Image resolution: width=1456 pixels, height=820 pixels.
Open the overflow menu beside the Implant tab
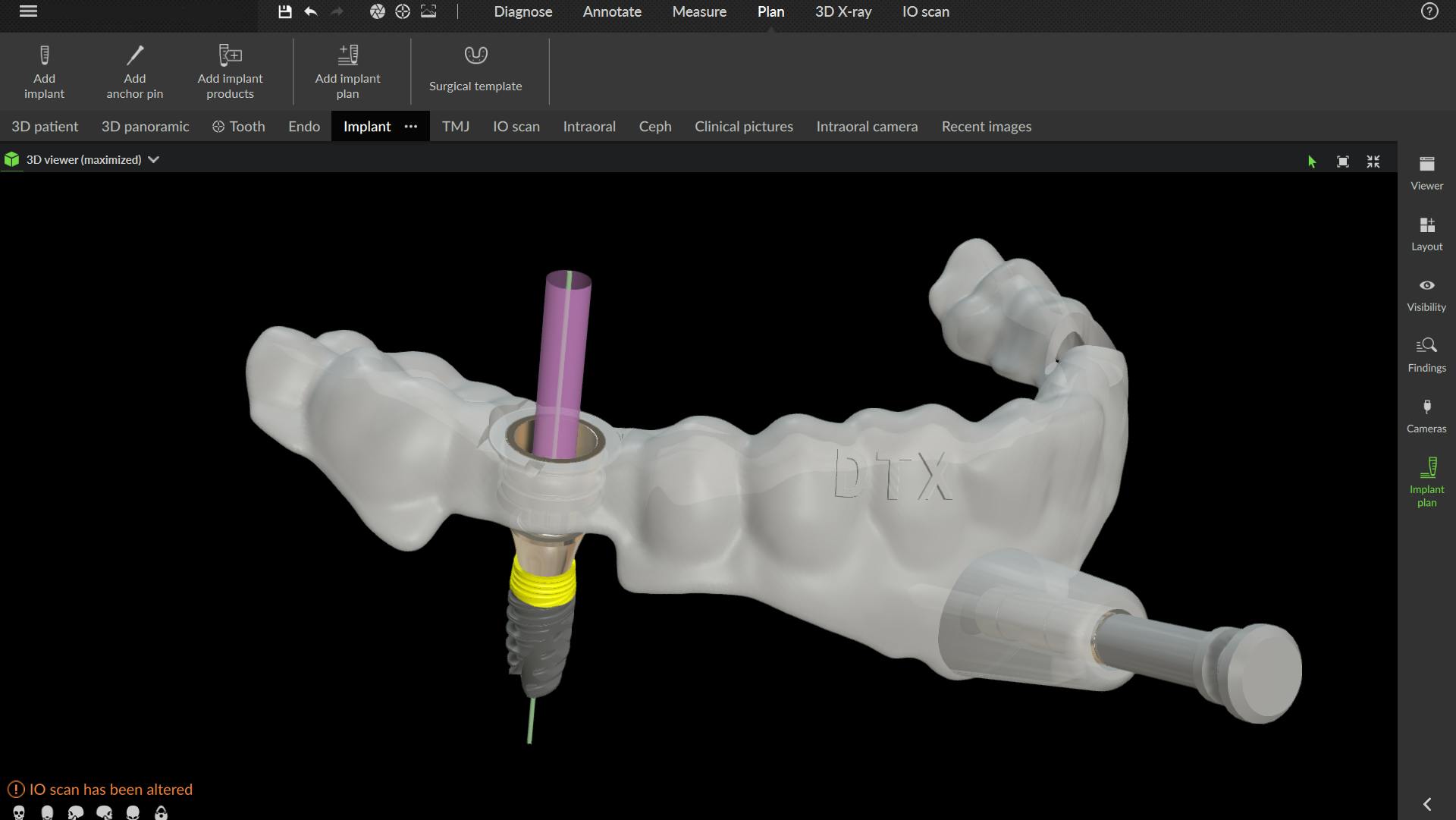[411, 127]
